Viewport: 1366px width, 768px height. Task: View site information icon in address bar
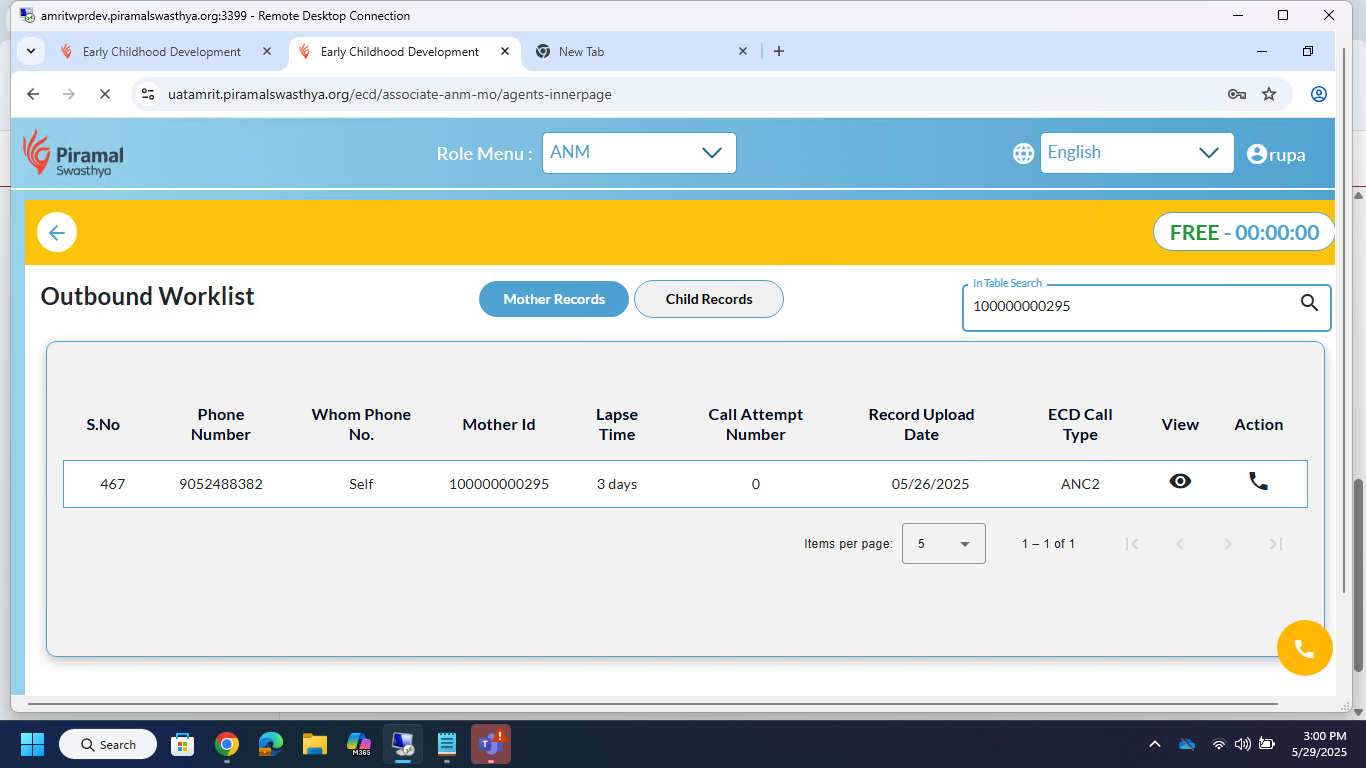coord(148,94)
